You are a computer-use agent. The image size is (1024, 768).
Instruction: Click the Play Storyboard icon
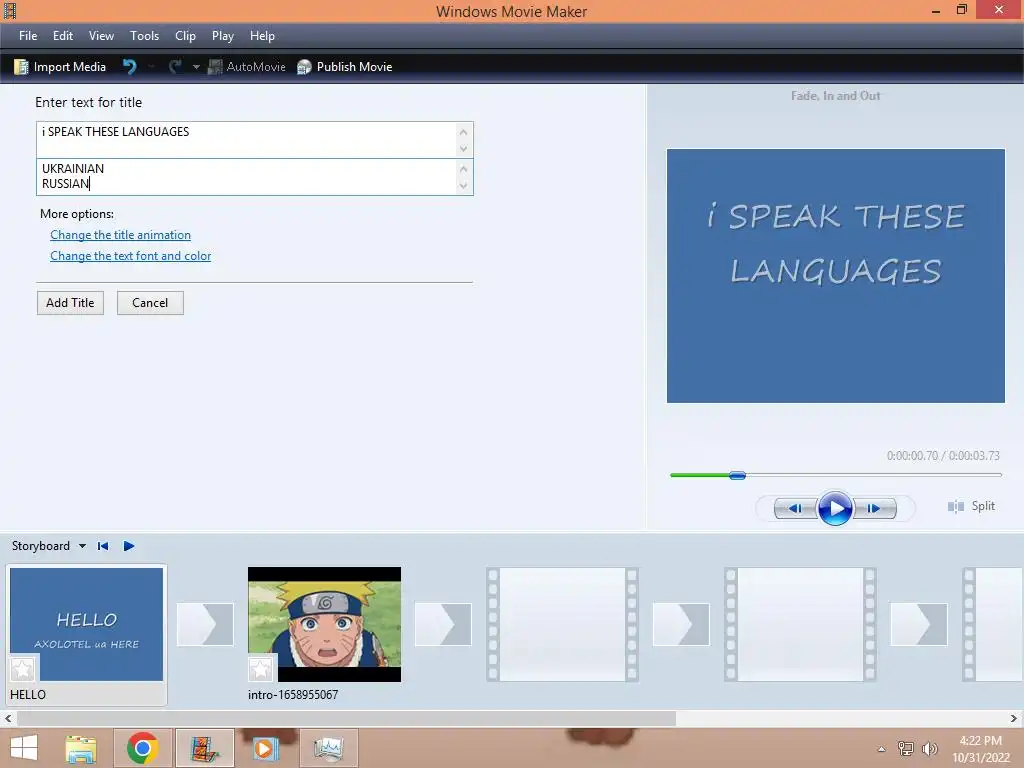click(x=129, y=546)
